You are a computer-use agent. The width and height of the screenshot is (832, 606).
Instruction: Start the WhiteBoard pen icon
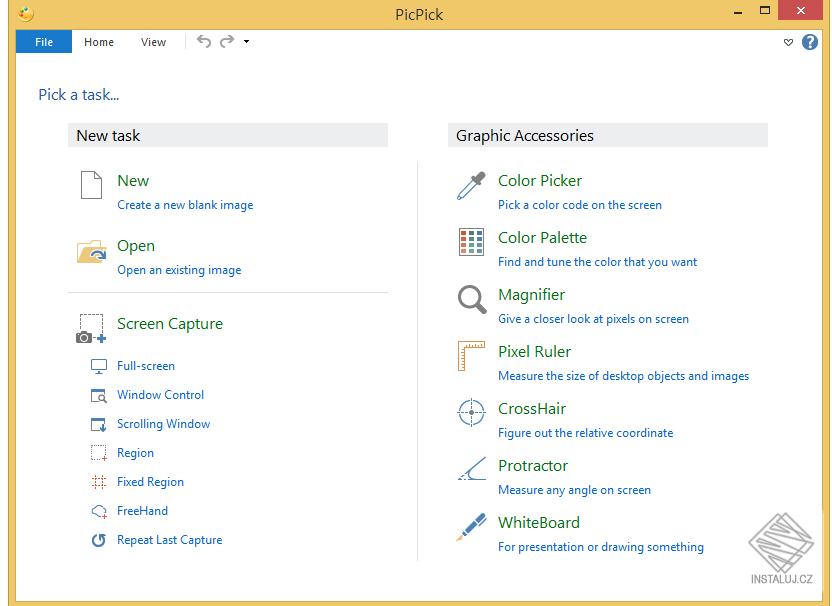(x=471, y=527)
